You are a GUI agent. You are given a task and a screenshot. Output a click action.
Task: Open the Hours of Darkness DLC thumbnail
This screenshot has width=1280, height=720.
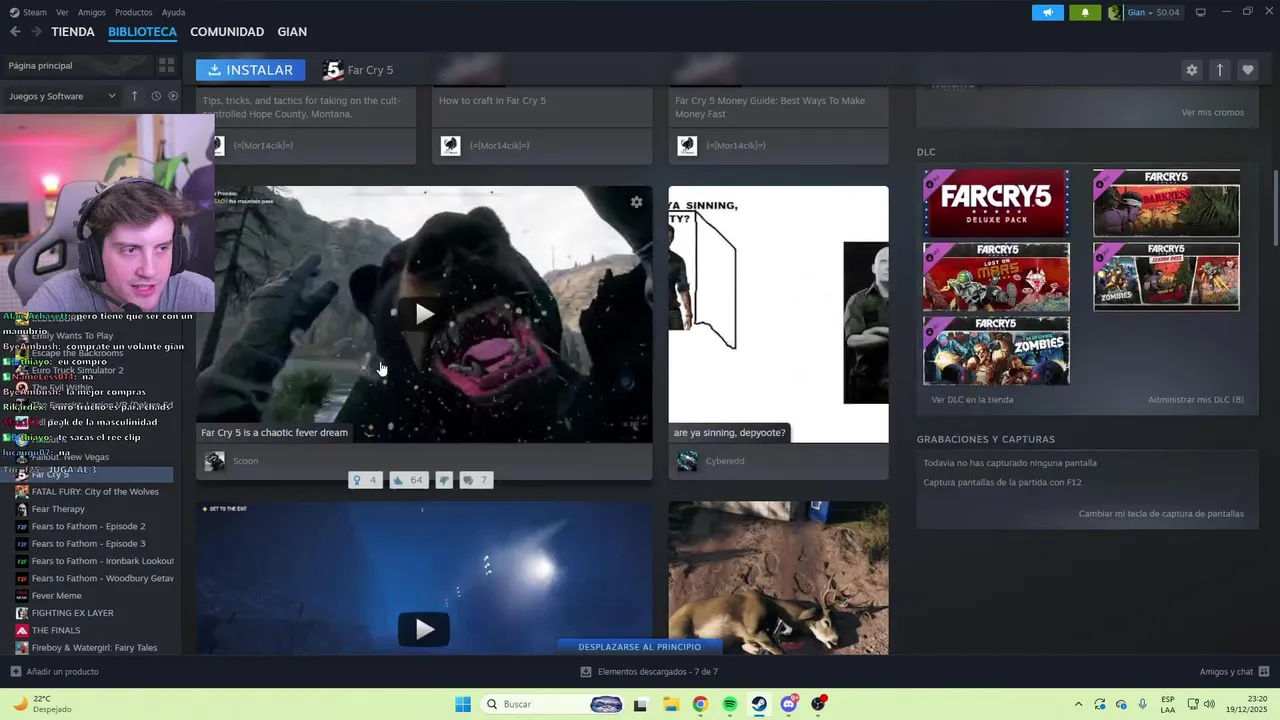point(1166,203)
